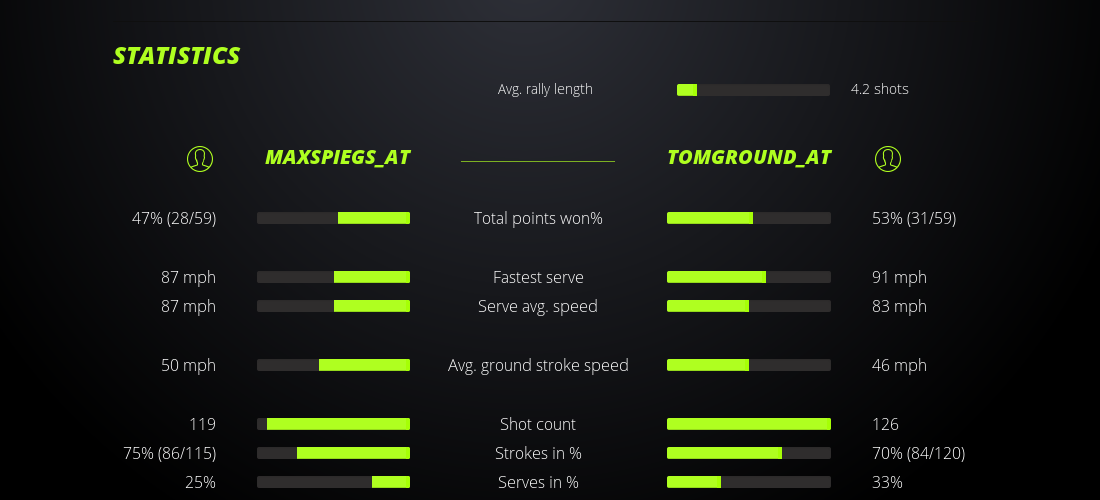Image resolution: width=1100 pixels, height=500 pixels.
Task: Click MAXSPIEGS_AT's Serves in % bar
Action: pyautogui.click(x=333, y=482)
